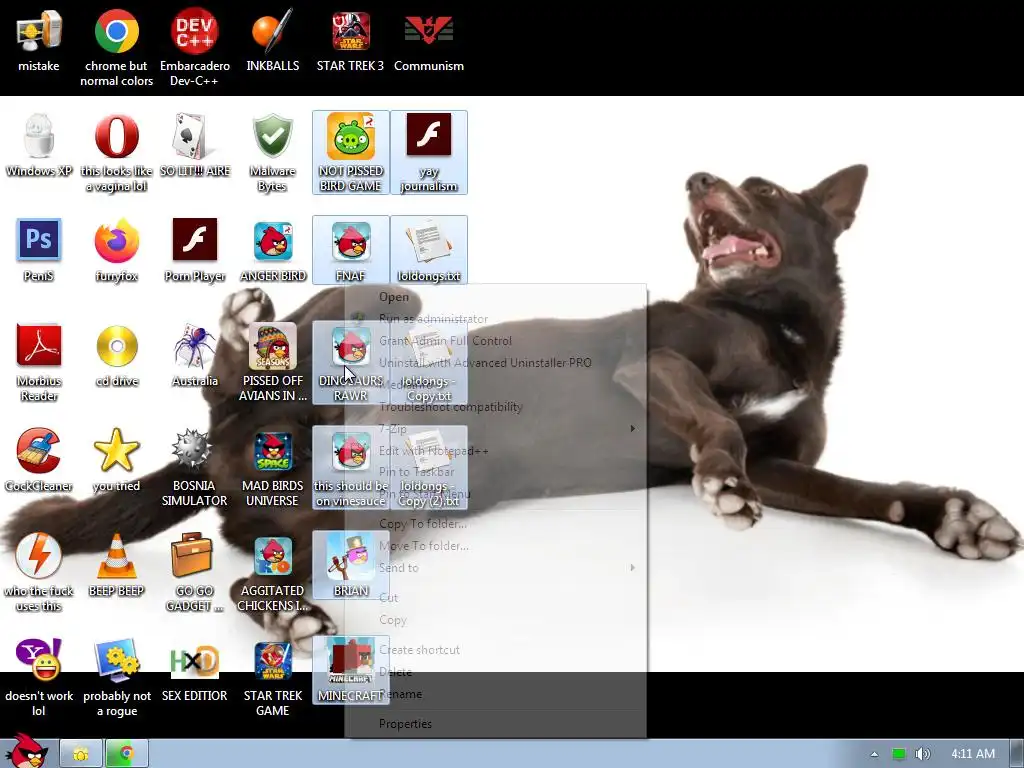Click the Porn Player Flash icon

[195, 251]
